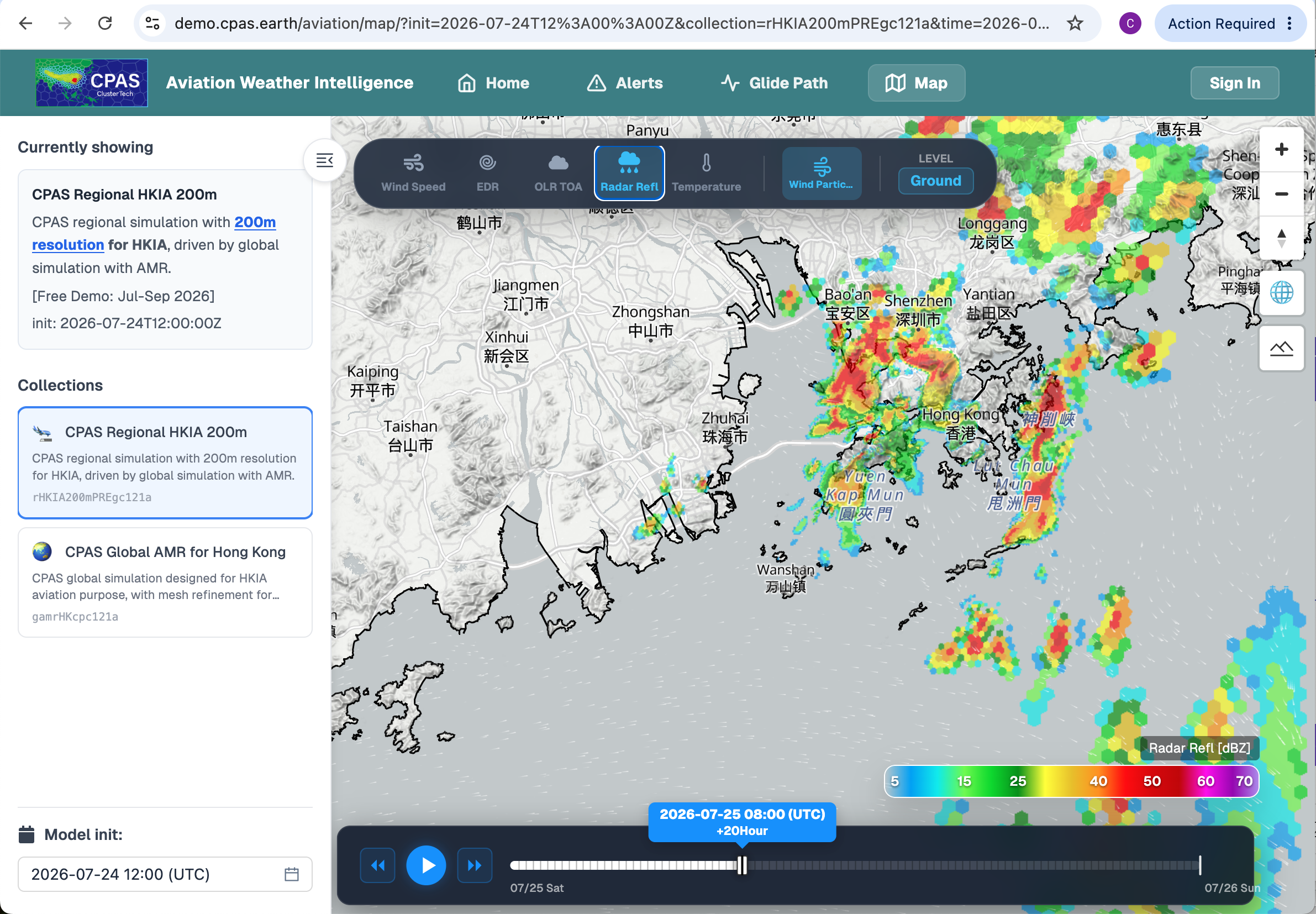Reset the map compass bearing
The image size is (1316, 914).
[x=1281, y=238]
